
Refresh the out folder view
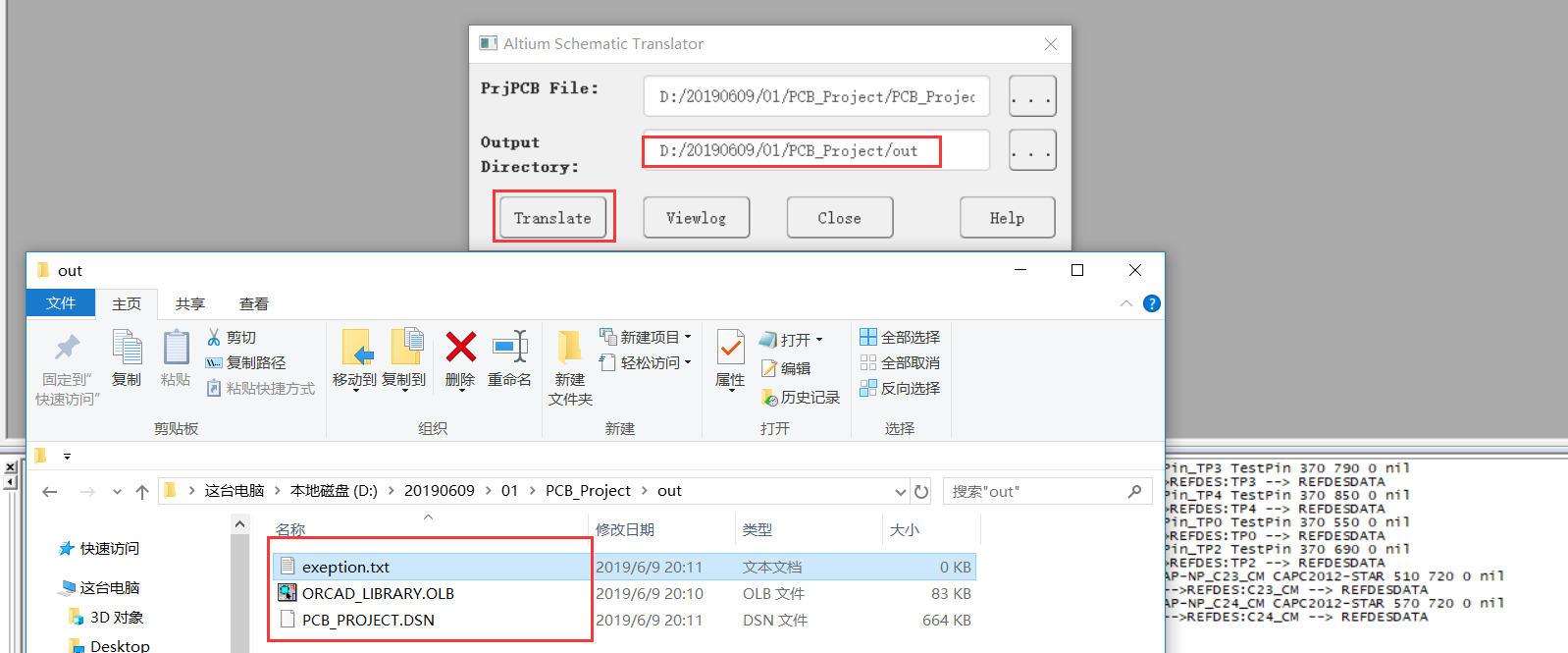[x=921, y=491]
